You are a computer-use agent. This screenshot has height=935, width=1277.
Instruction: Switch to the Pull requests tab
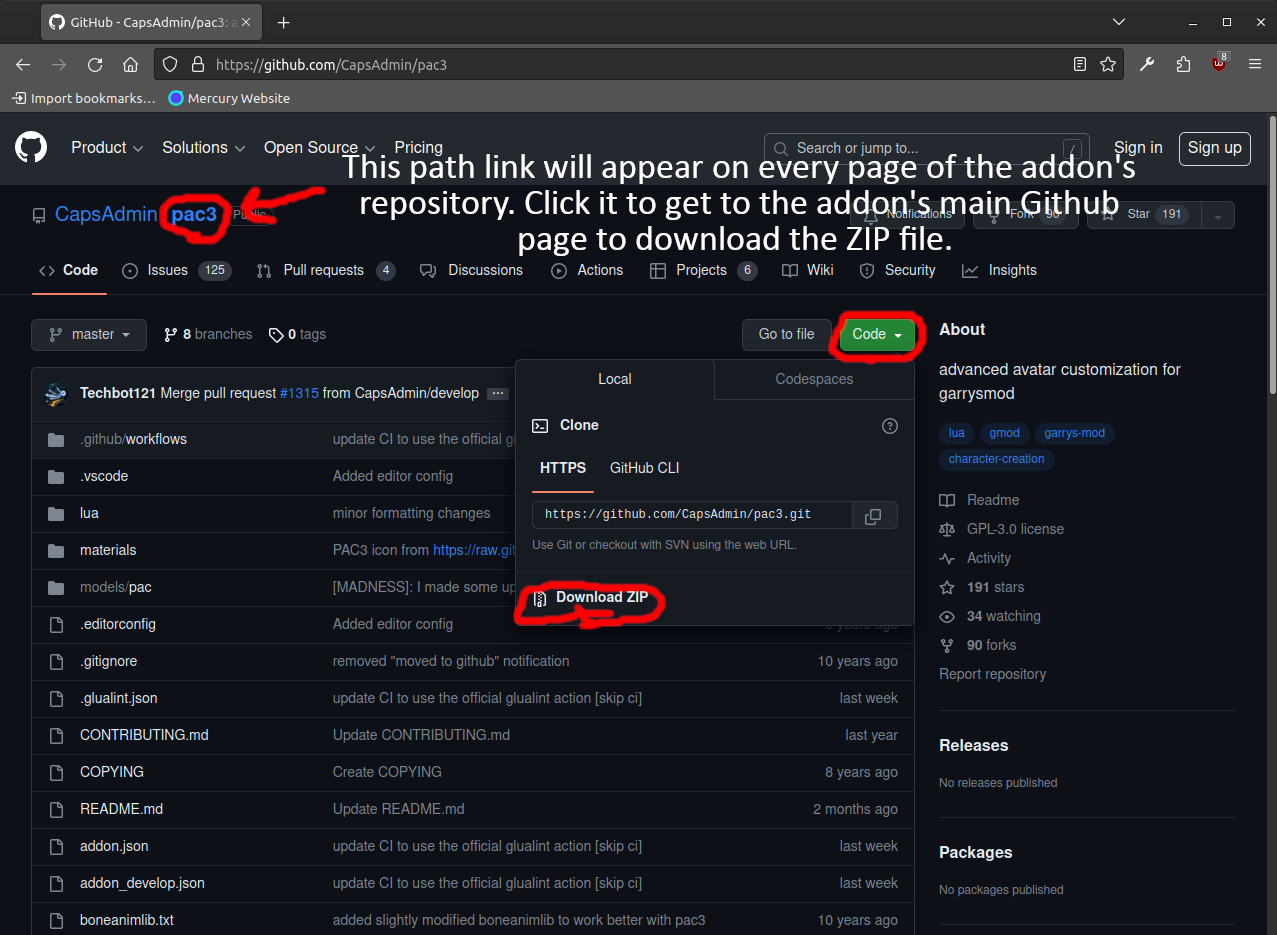click(326, 270)
